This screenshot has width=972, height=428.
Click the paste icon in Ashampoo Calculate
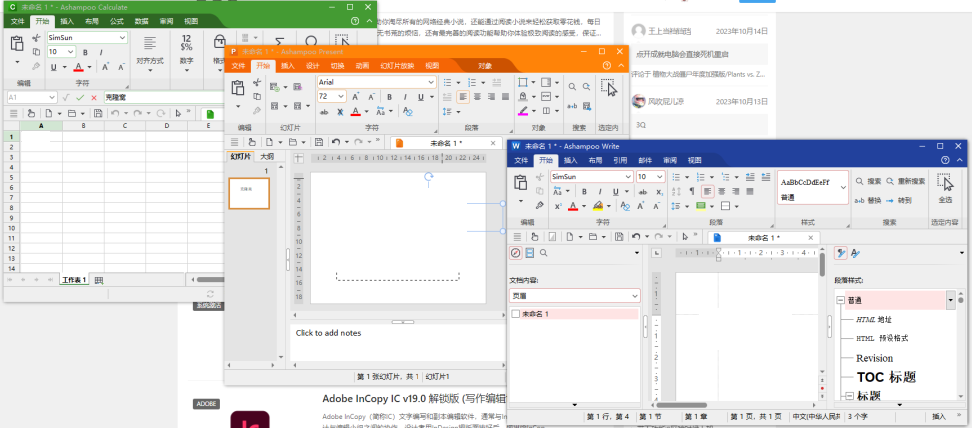pos(17,43)
